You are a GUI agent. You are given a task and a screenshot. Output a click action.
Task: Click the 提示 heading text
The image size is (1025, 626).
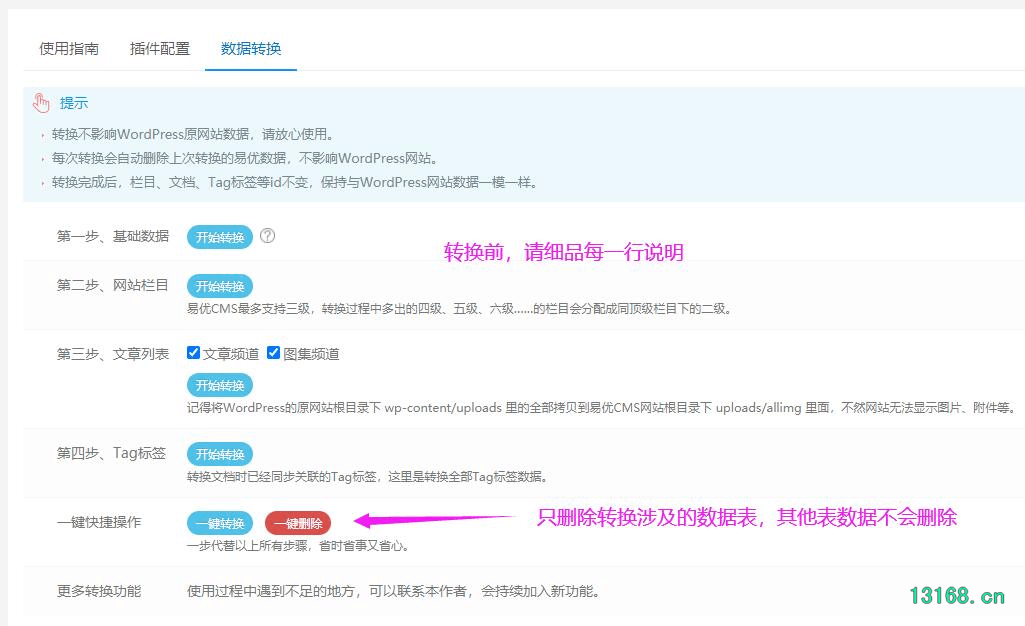coord(74,103)
